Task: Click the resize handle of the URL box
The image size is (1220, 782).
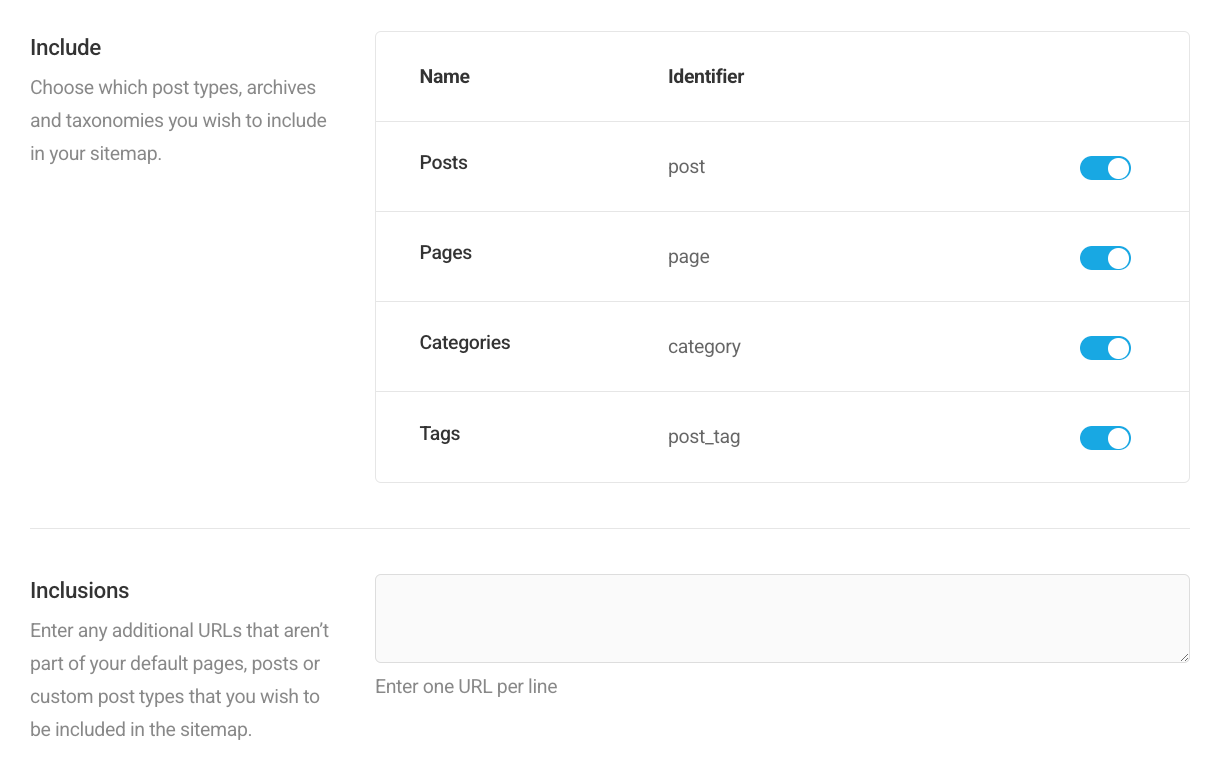Action: [1186, 658]
